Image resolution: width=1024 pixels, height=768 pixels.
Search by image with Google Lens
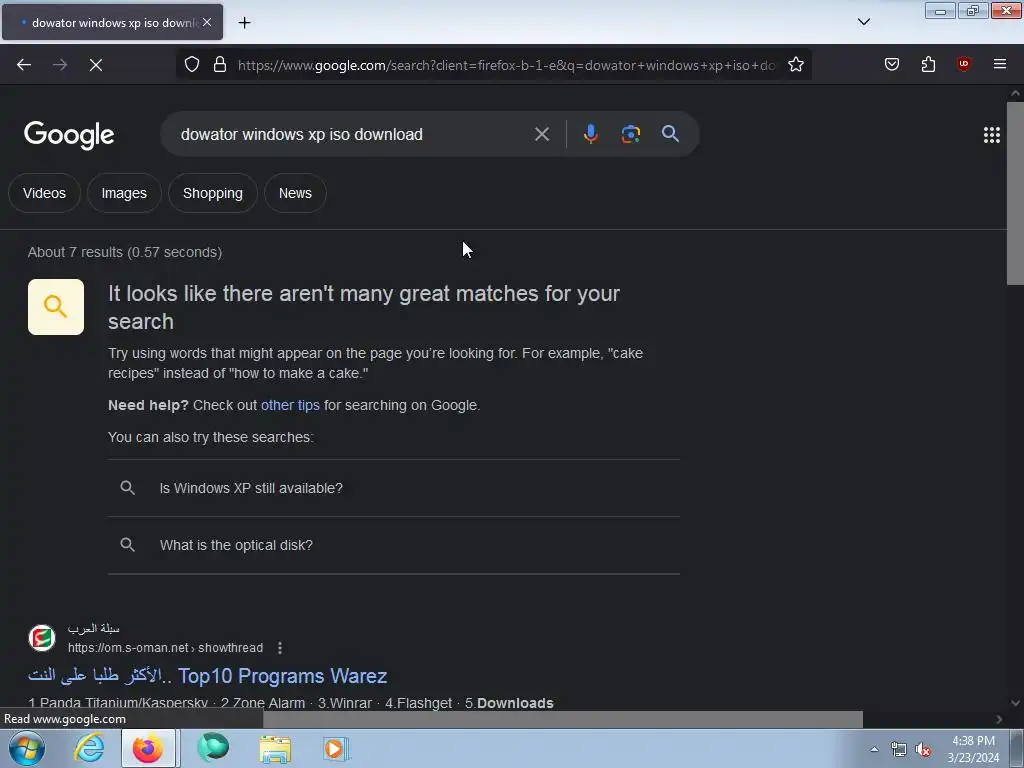click(x=630, y=134)
